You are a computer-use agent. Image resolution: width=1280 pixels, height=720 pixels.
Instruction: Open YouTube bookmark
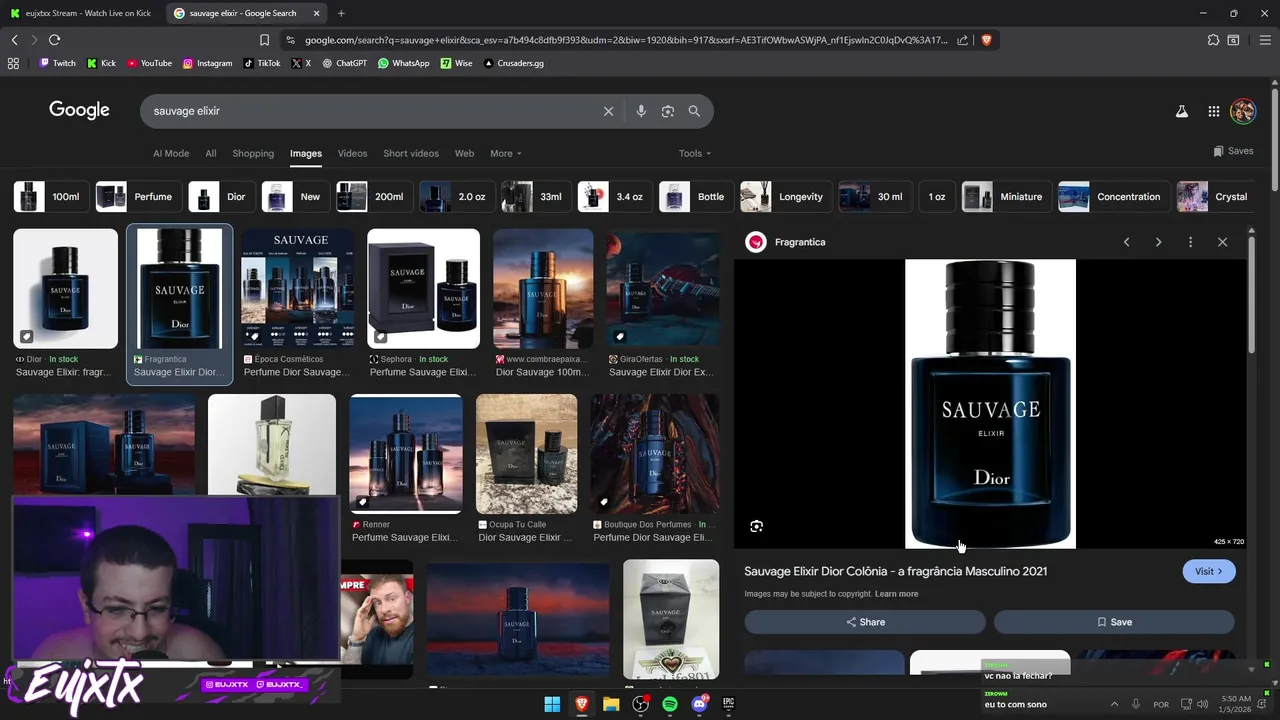149,63
